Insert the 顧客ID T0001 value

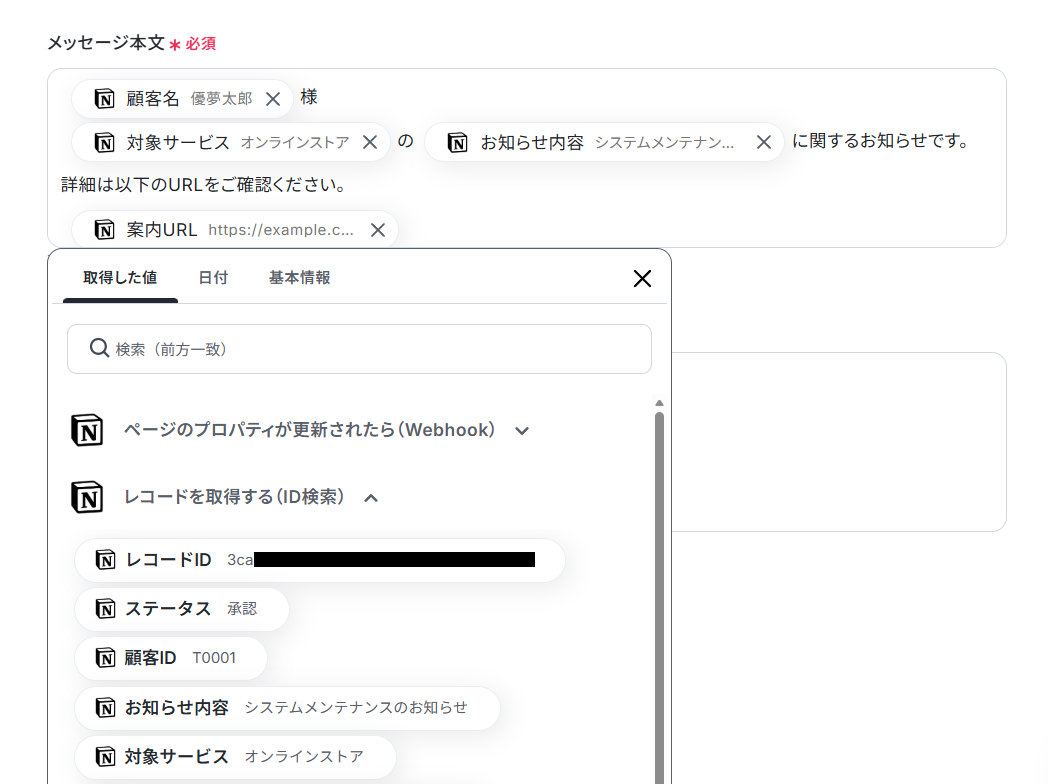(170, 658)
